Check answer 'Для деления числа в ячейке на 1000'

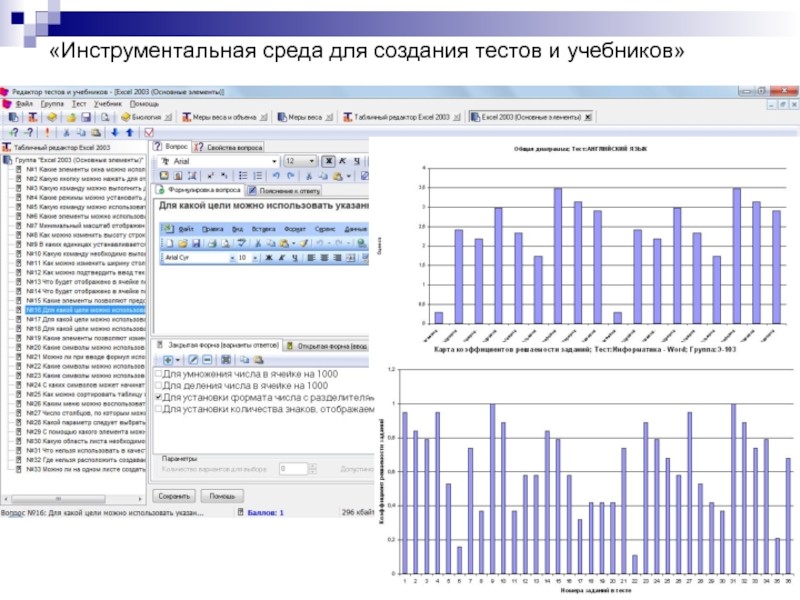(159, 386)
